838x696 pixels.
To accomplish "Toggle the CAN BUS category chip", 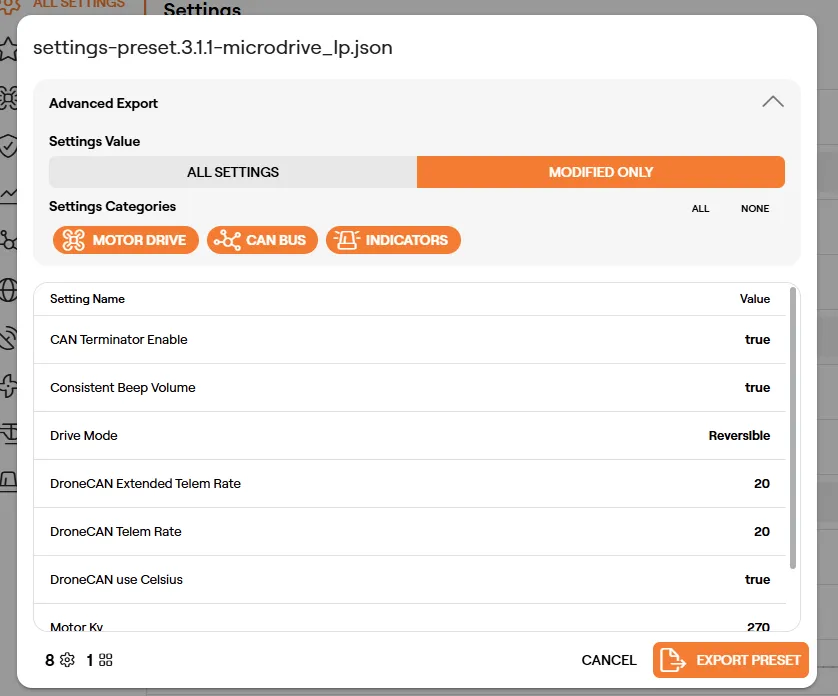I will pyautogui.click(x=262, y=240).
